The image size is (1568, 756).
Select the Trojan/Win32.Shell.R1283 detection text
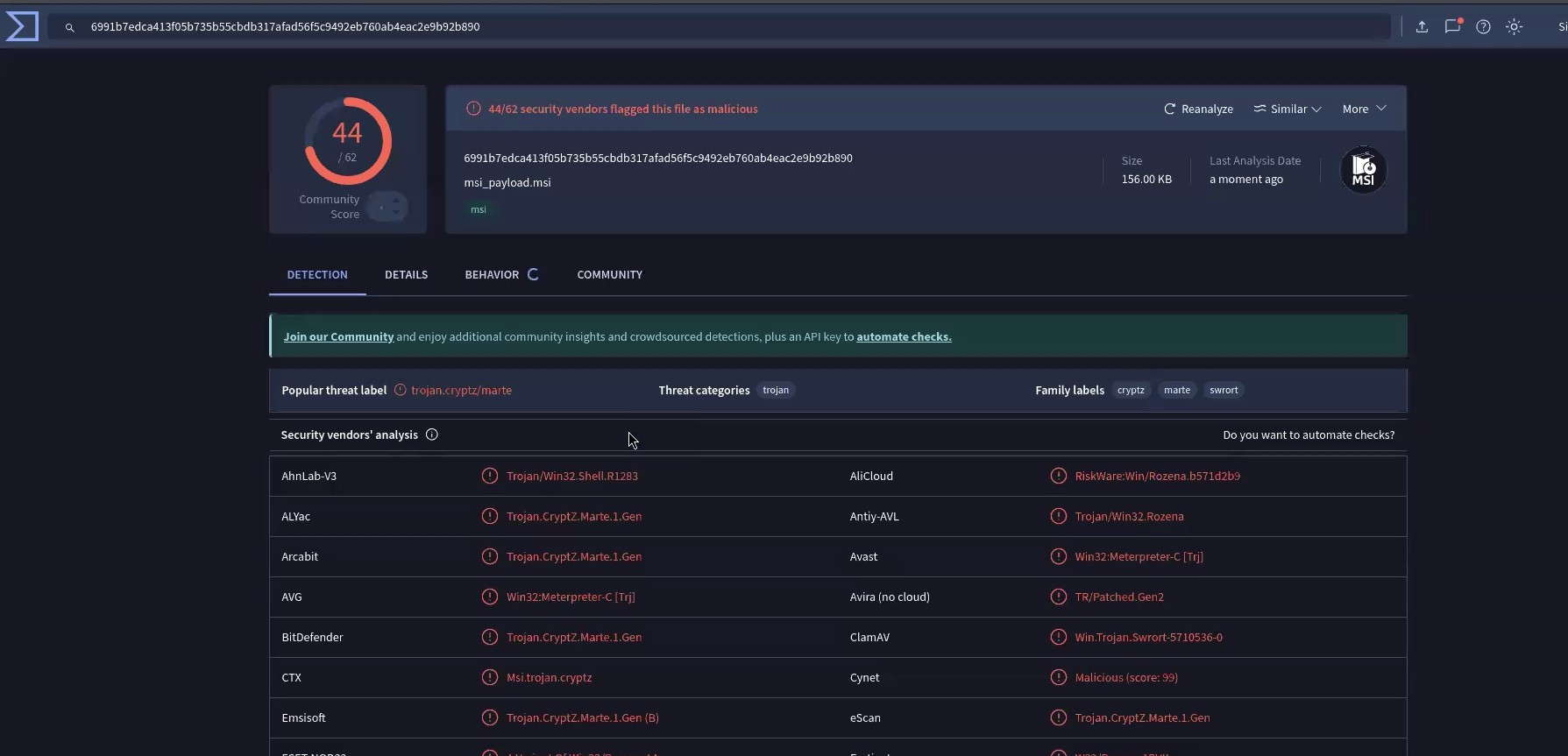point(572,476)
